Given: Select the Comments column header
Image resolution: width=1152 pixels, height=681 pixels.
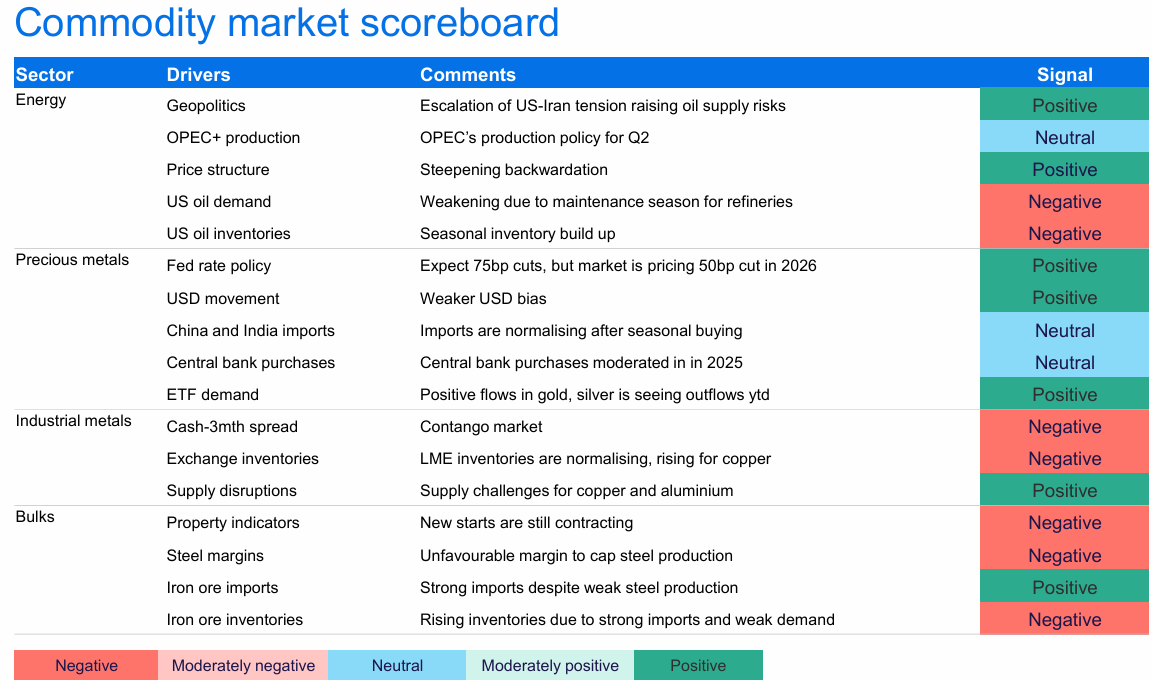Looking at the screenshot, I should pyautogui.click(x=468, y=75).
